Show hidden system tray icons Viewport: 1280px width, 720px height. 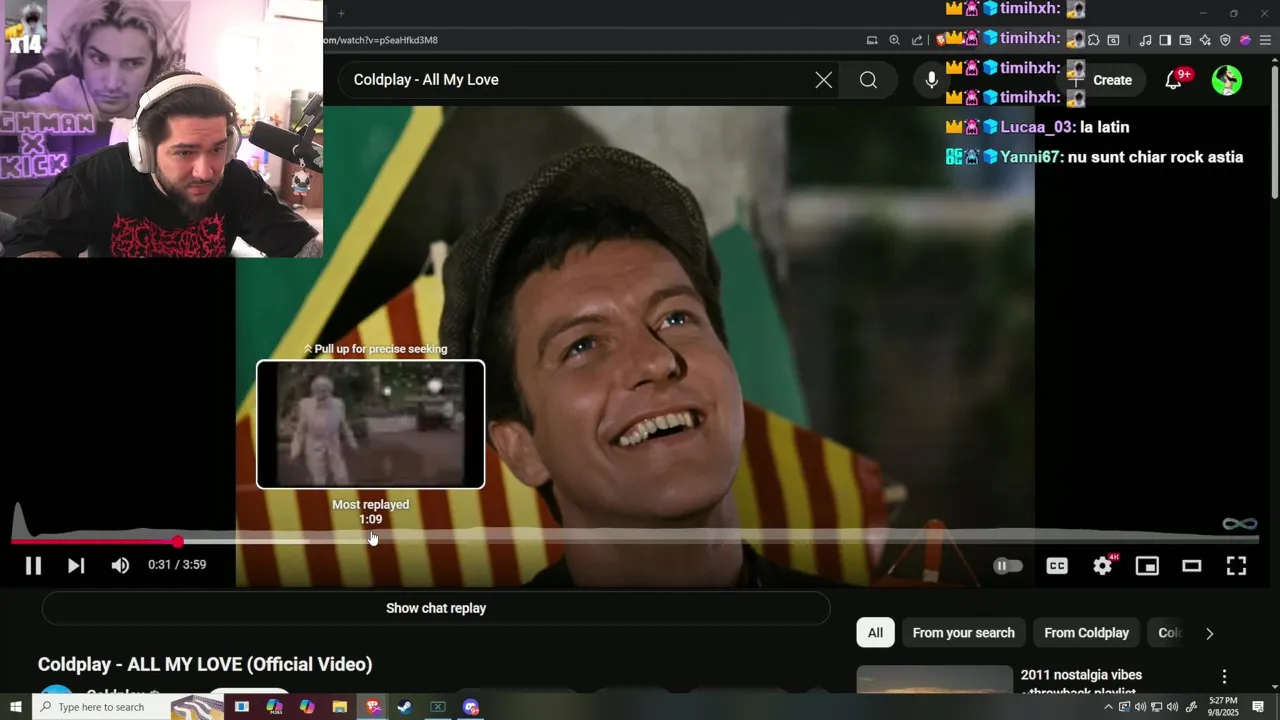(x=1108, y=707)
